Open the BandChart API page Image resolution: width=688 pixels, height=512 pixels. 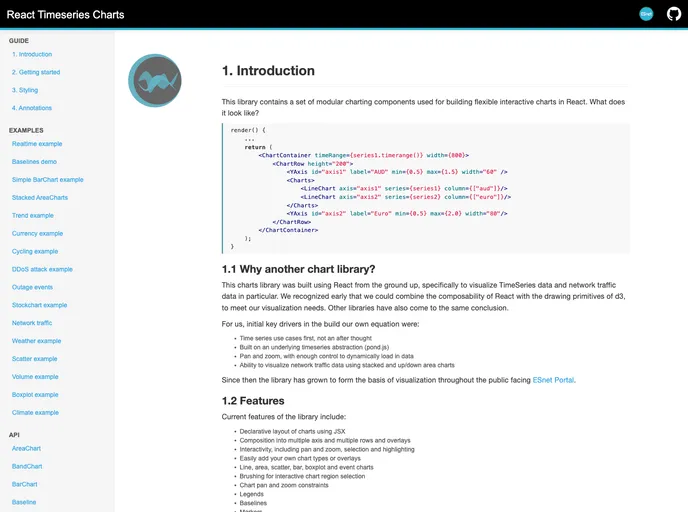pos(27,466)
